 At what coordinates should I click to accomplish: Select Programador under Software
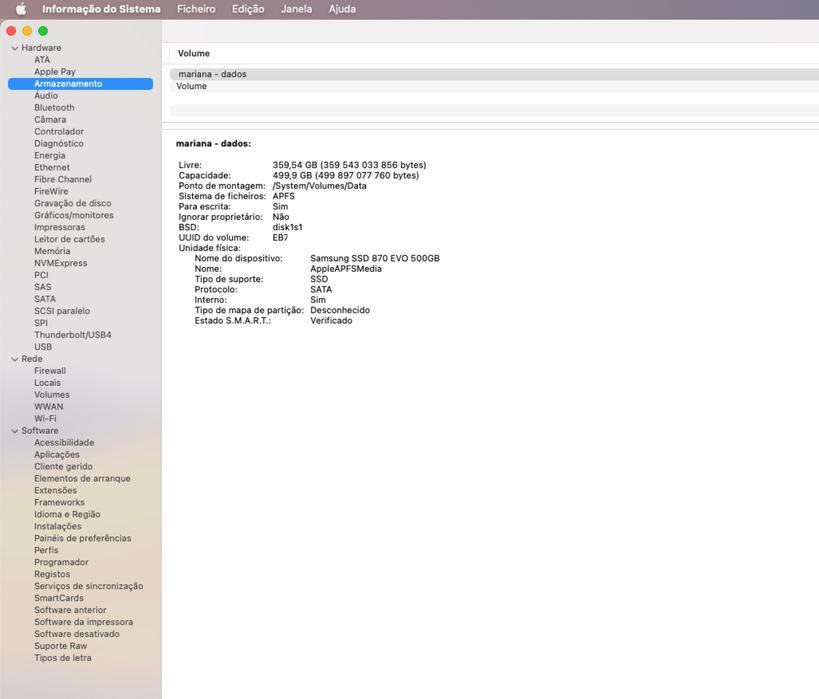tap(61, 562)
